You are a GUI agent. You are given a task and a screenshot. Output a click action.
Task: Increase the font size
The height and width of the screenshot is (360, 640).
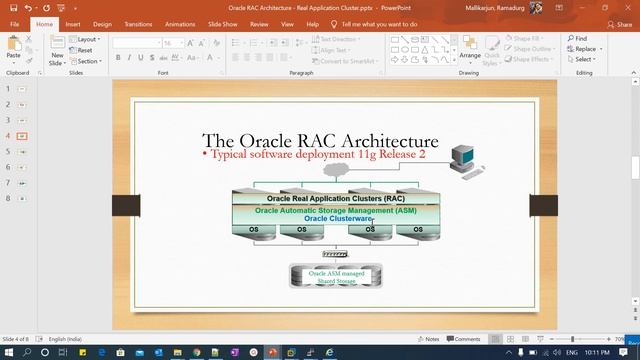[190, 43]
